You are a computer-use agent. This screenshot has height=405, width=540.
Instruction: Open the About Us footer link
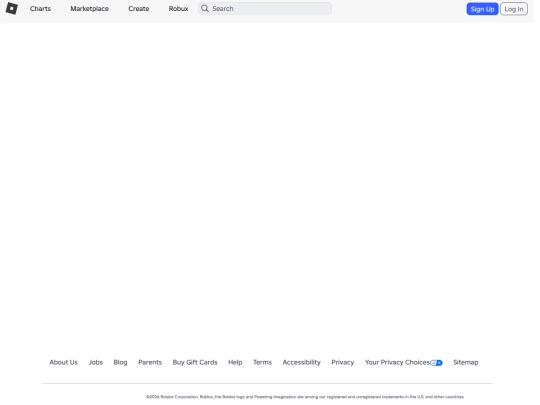(x=63, y=362)
